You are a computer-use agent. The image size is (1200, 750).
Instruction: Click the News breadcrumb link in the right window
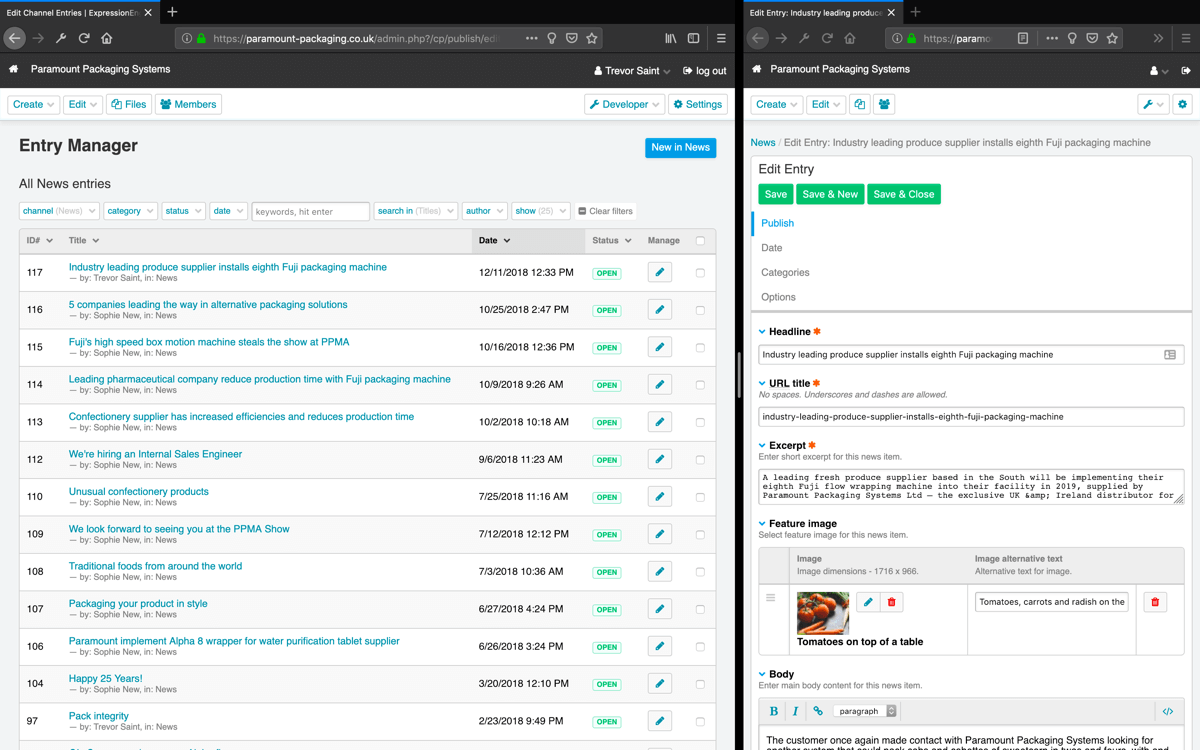click(763, 142)
